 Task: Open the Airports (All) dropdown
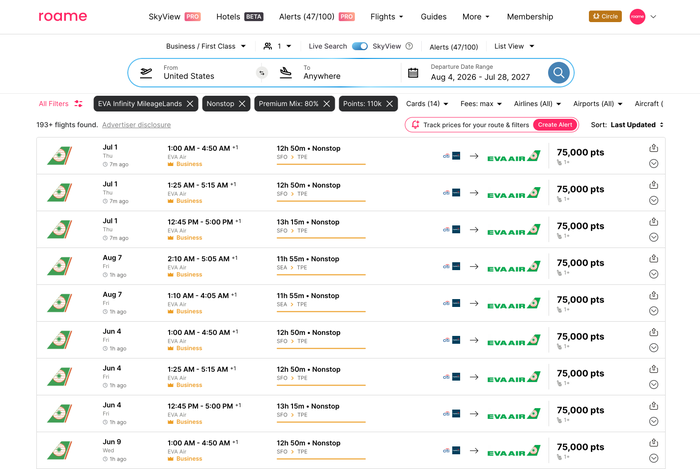tap(597, 104)
